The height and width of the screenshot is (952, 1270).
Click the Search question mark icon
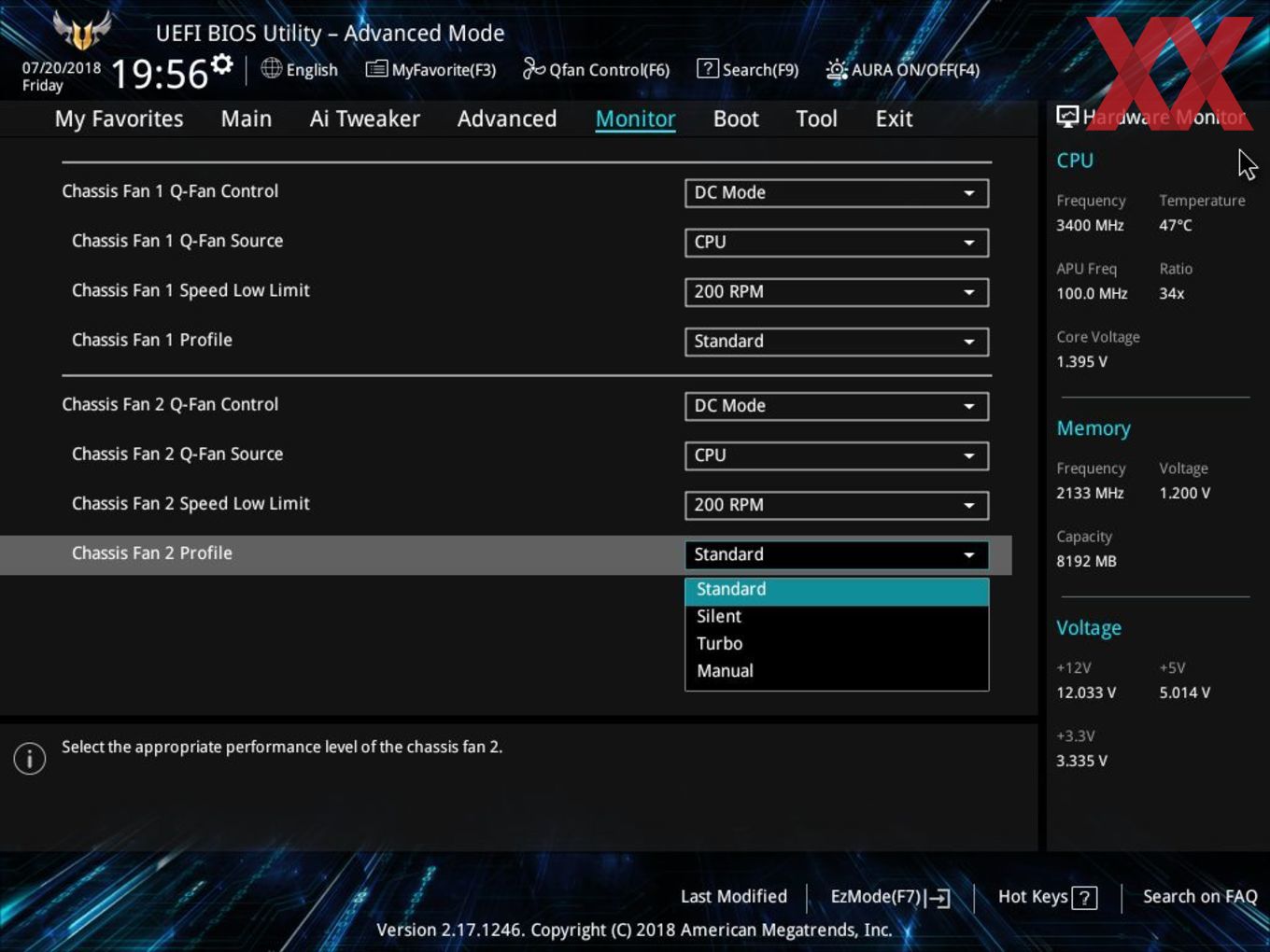708,68
